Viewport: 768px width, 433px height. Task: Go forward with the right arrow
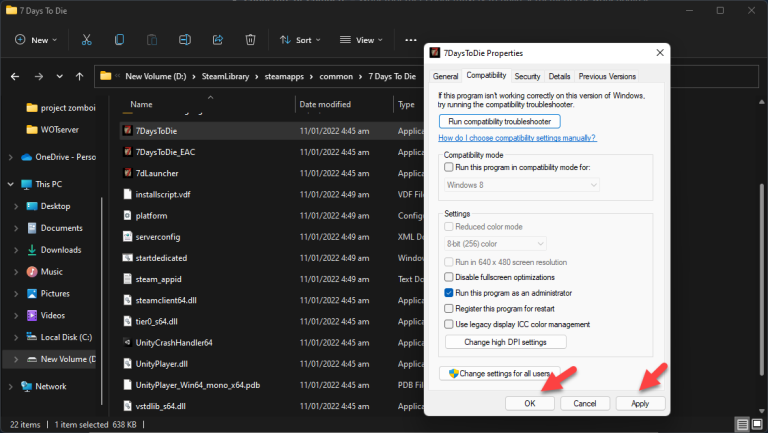39,76
